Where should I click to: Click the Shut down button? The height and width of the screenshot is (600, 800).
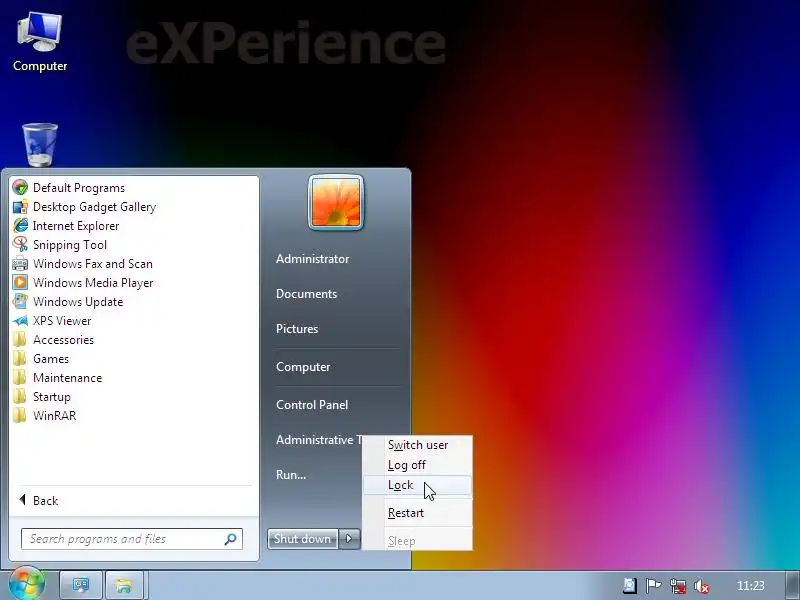click(303, 539)
